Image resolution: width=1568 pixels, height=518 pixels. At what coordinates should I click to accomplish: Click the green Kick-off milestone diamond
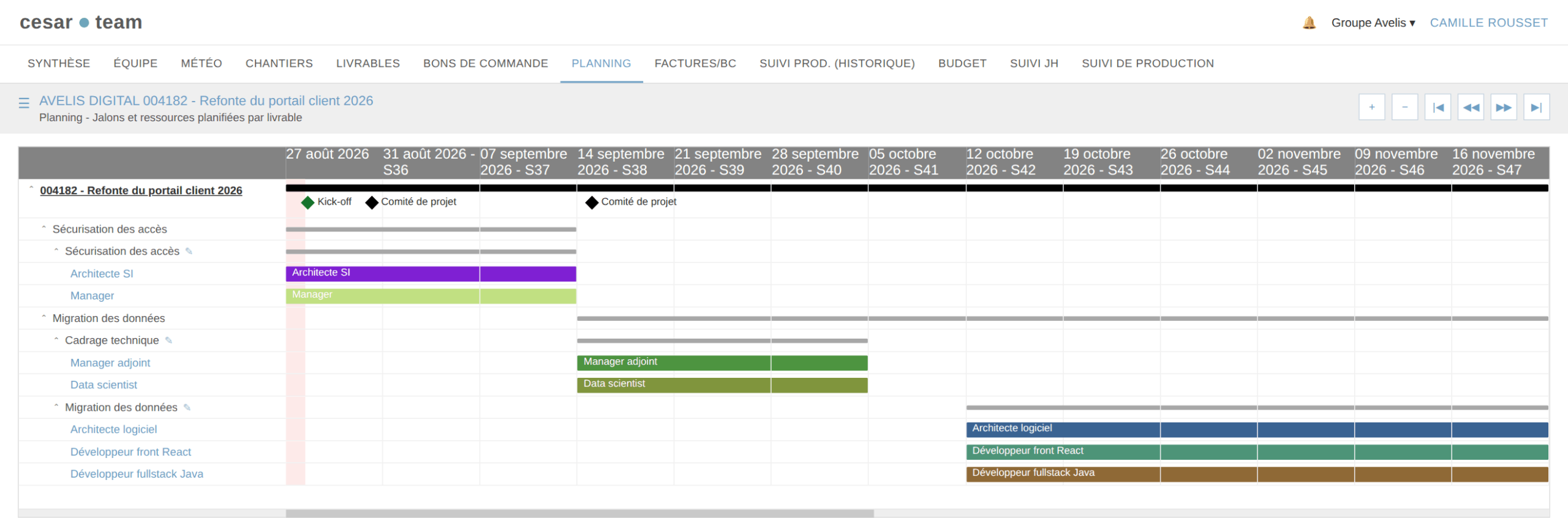(308, 202)
